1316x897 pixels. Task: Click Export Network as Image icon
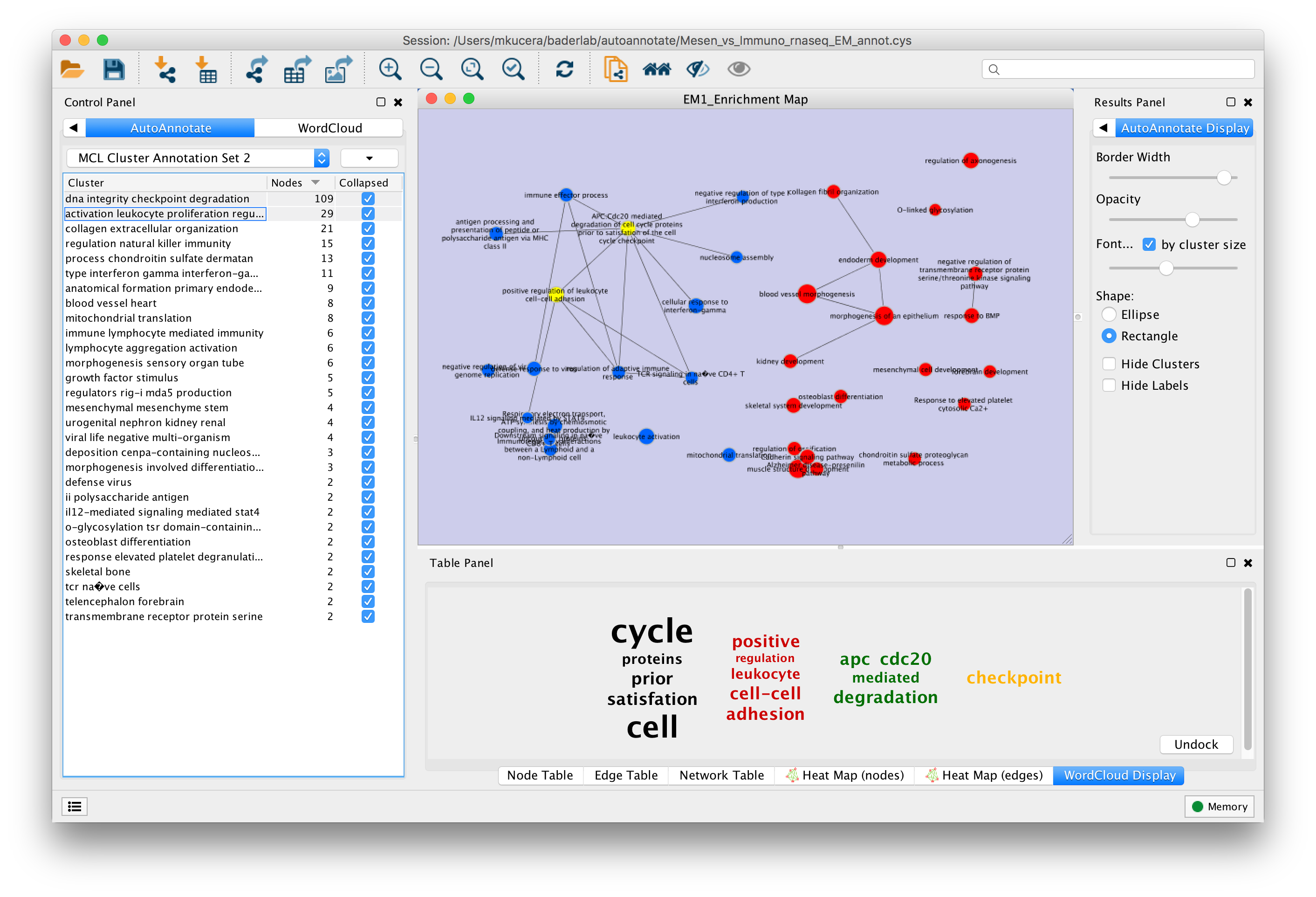tap(338, 69)
